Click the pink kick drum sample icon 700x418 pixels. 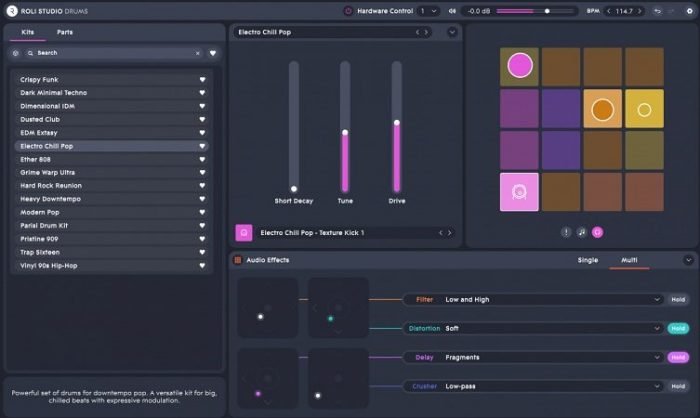click(244, 233)
